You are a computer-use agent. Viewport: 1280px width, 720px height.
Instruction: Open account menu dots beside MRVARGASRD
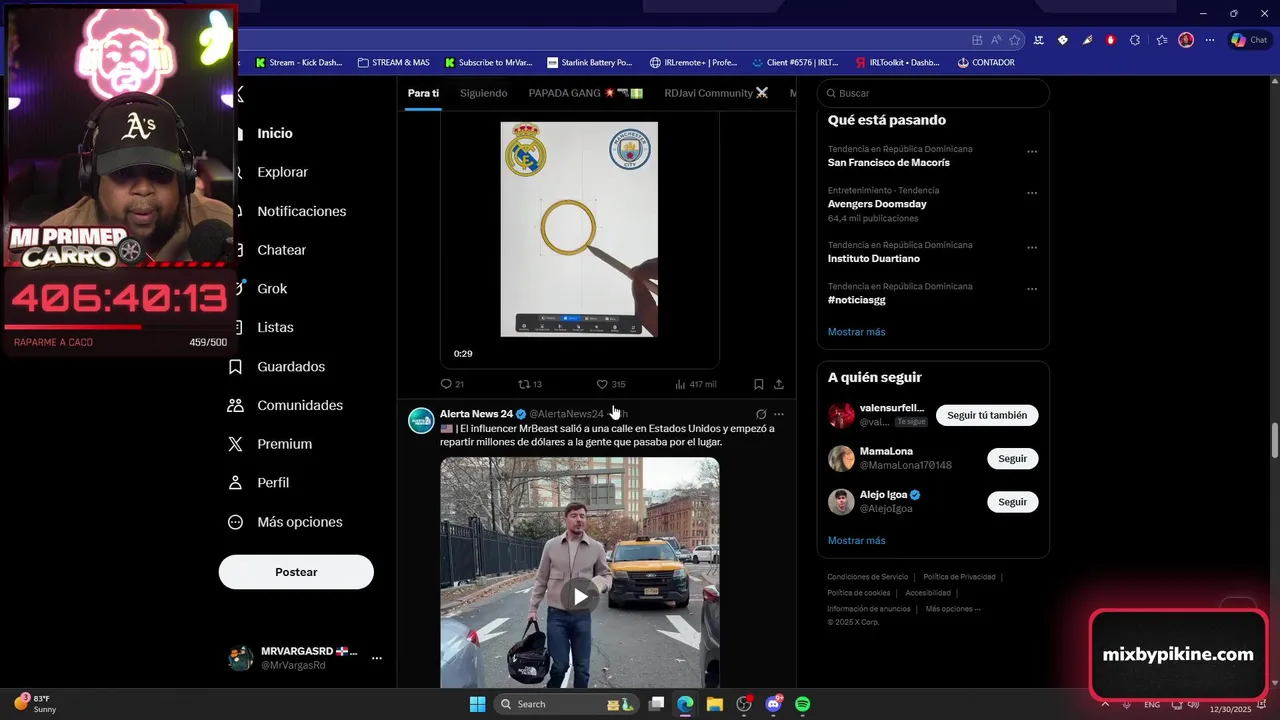[x=377, y=658]
